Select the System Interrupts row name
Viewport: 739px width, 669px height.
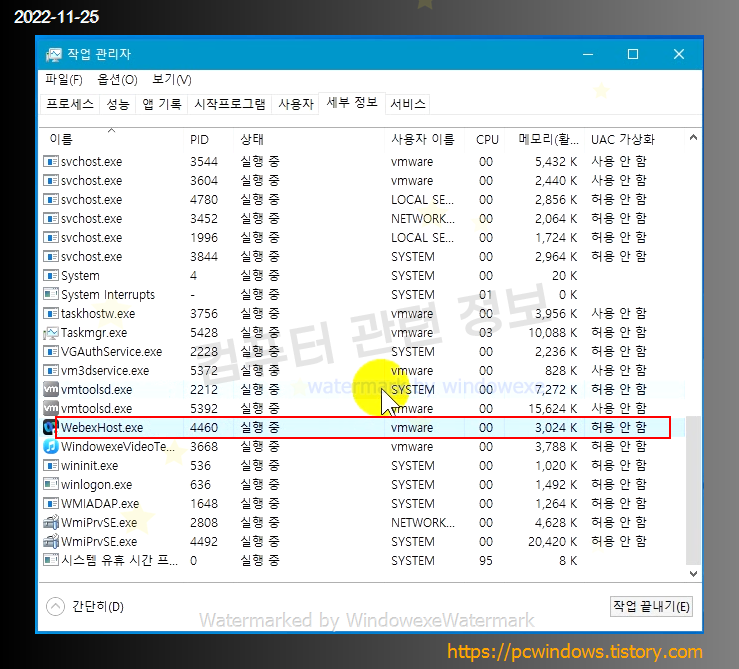[108, 295]
